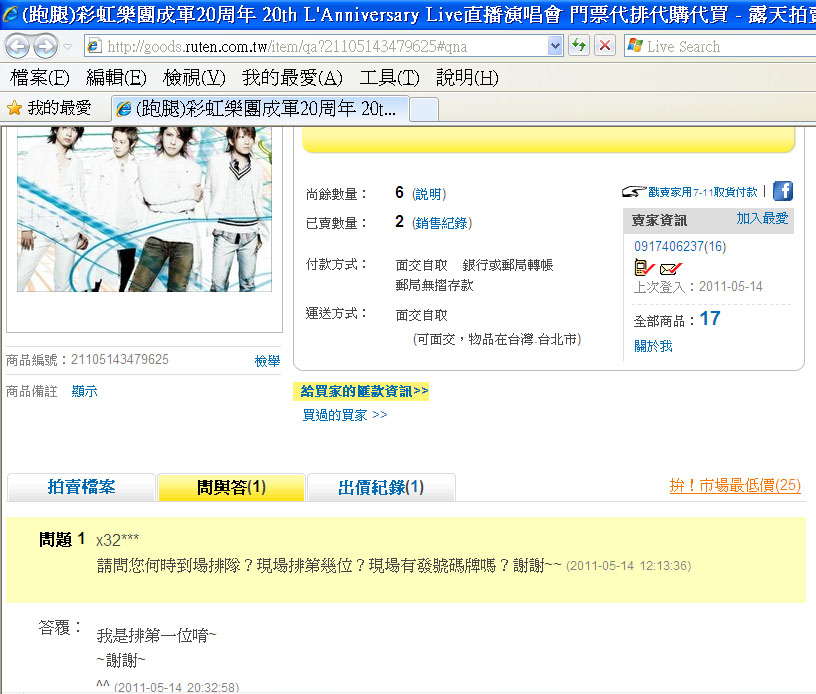Image resolution: width=816 pixels, height=694 pixels.
Task: Click the IE icon on the page tab
Action: click(123, 109)
